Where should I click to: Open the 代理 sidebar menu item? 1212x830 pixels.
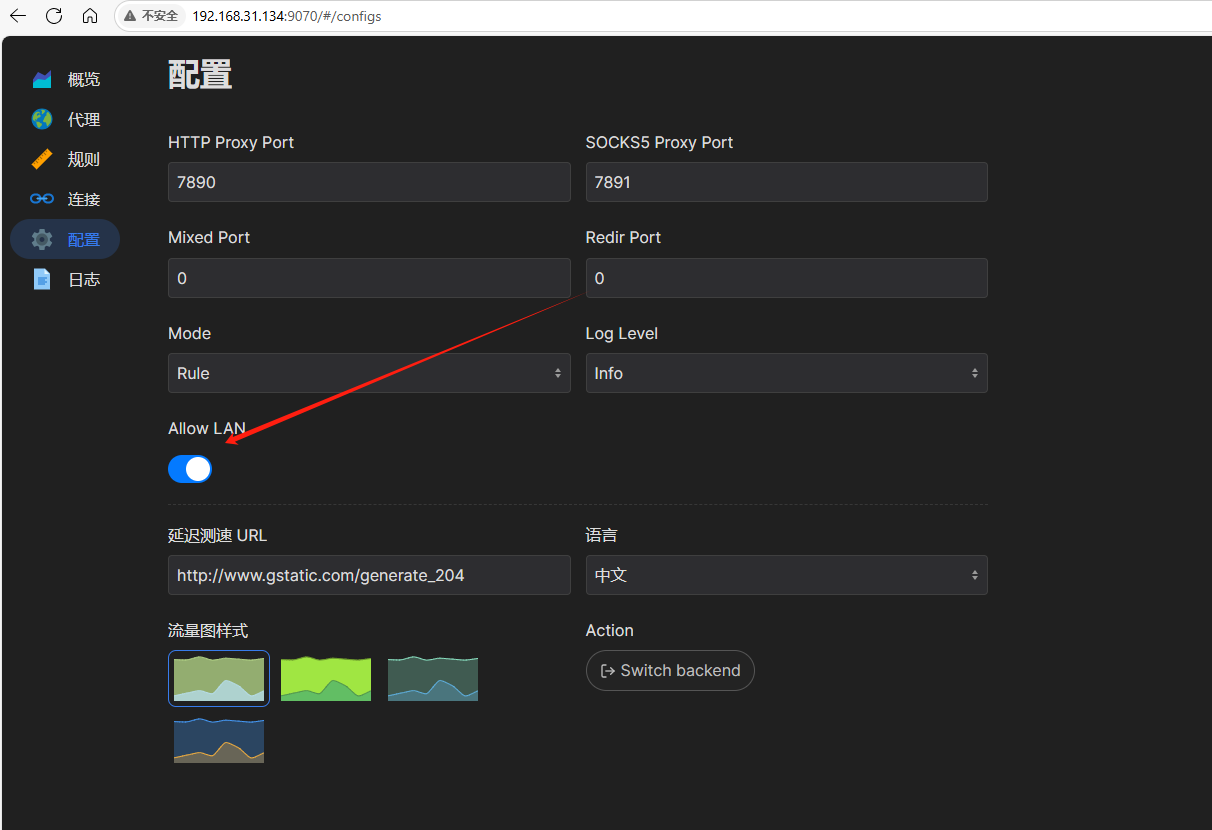click(x=84, y=120)
